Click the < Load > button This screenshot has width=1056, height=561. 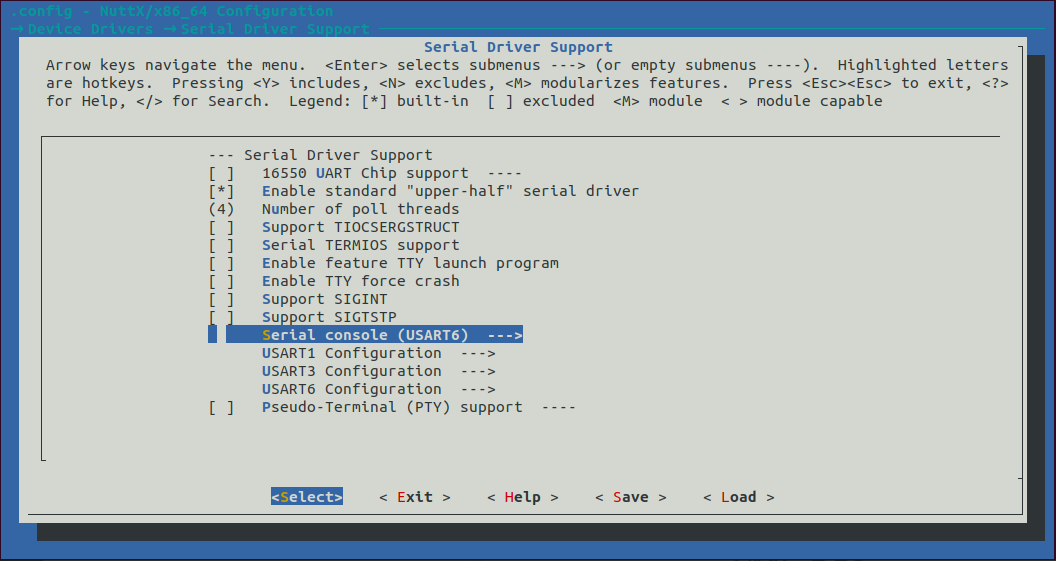[739, 497]
